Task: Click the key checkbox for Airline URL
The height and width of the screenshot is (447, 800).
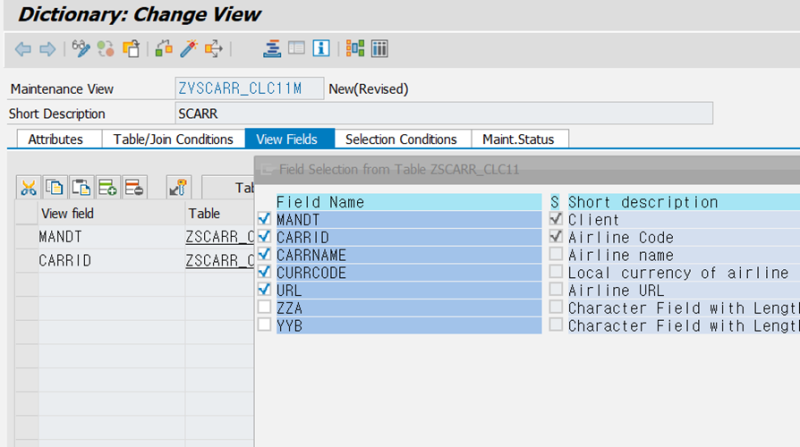Action: [x=556, y=289]
